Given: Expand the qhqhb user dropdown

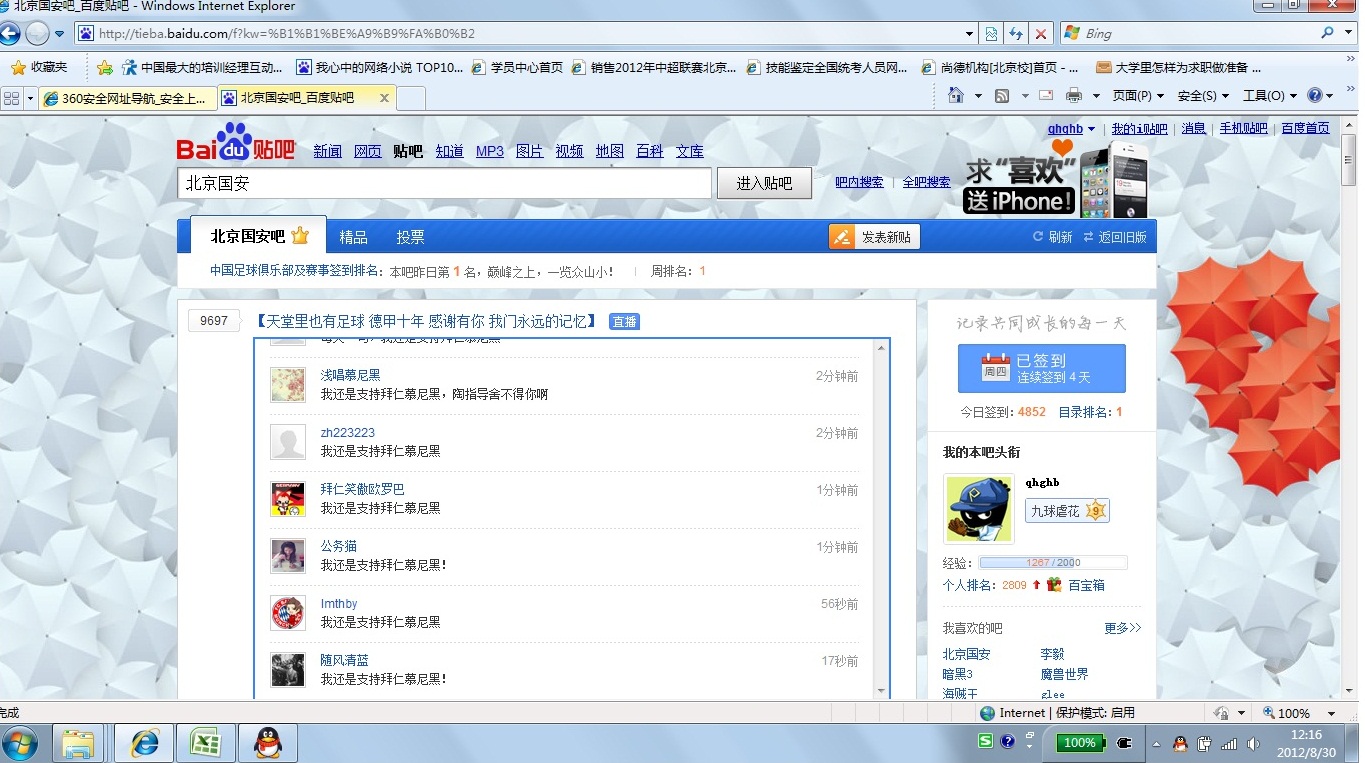Looking at the screenshot, I should point(1091,129).
